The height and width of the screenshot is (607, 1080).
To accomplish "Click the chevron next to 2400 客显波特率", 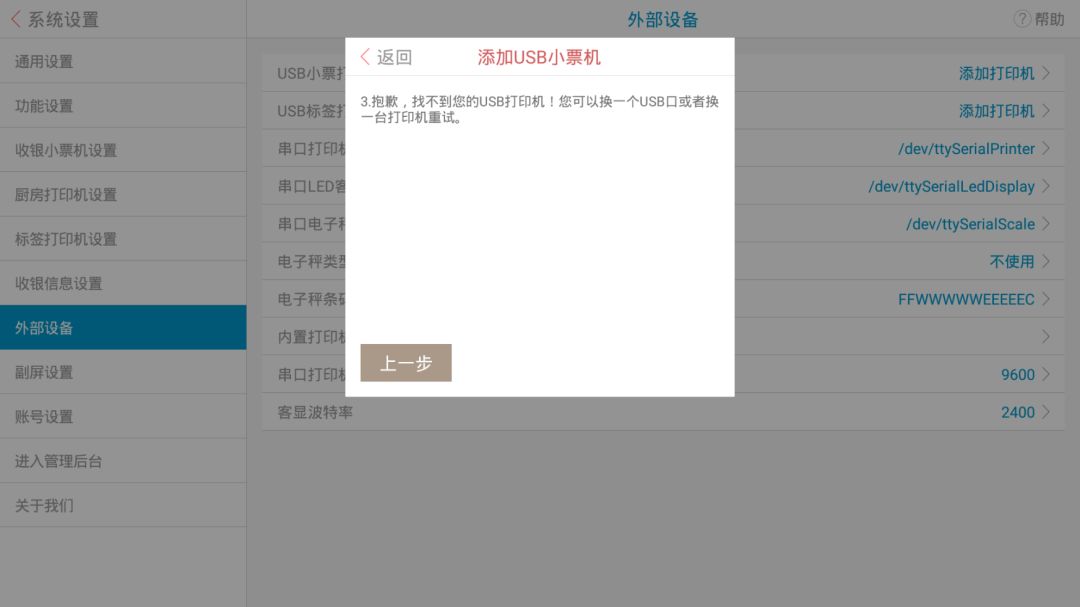I will (x=1046, y=412).
